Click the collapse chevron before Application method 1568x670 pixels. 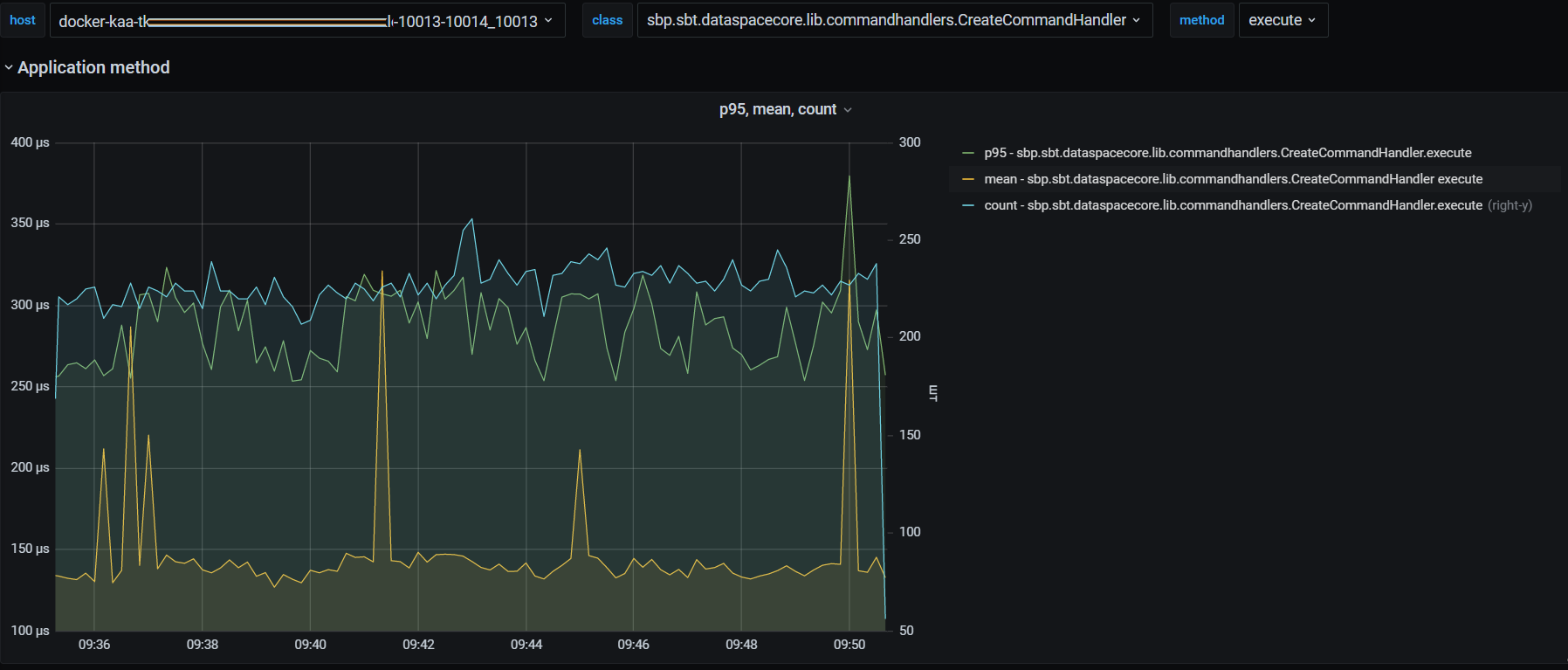(x=9, y=68)
